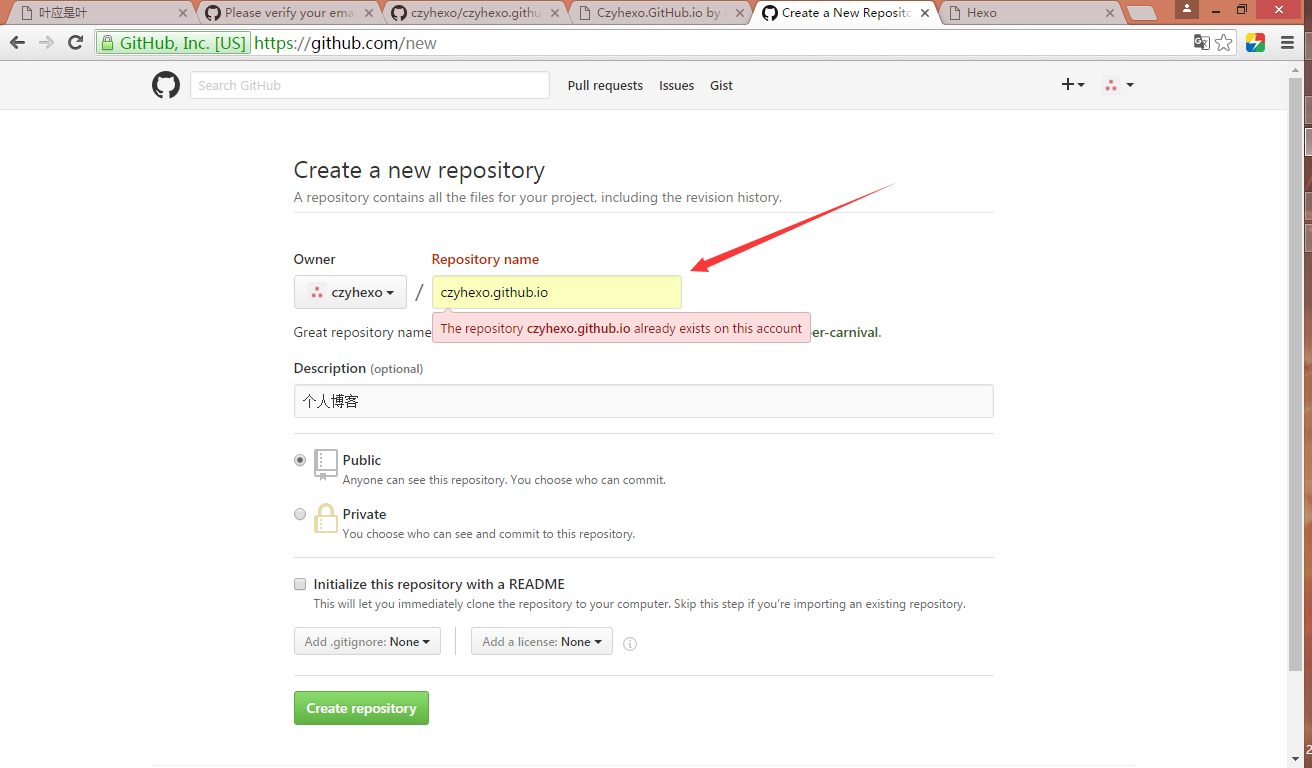Click the license info icon
Screen dimensions: 1312x768
pos(630,644)
